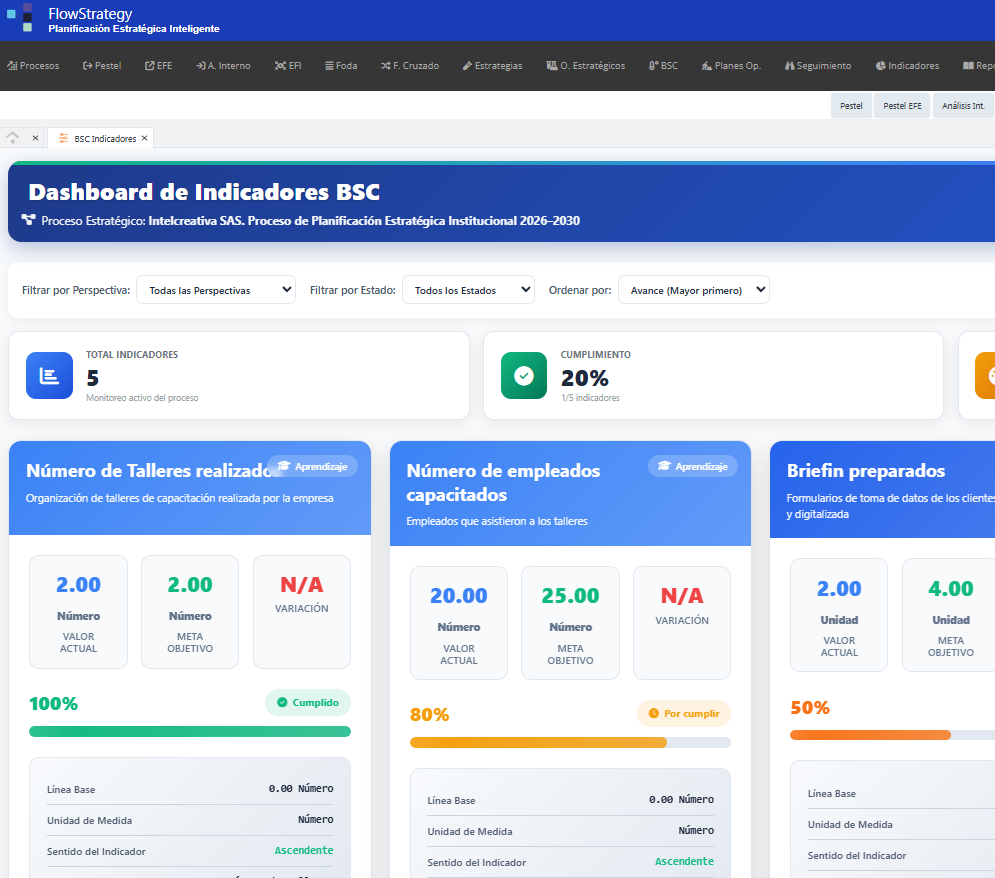Click the Total Indicadores chart icon
Screen dimensions: 995x878
pos(49,375)
